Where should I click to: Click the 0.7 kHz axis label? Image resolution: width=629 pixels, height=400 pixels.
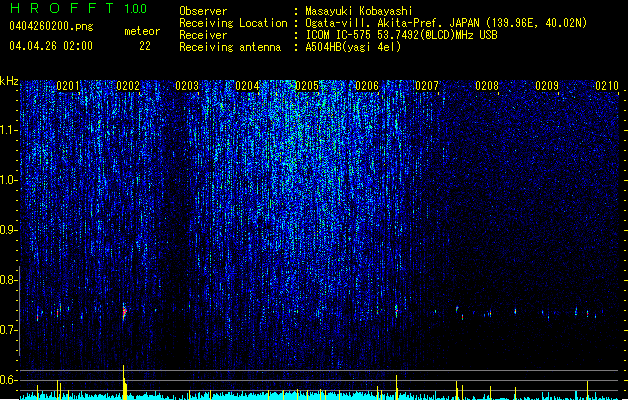click(x=8, y=330)
